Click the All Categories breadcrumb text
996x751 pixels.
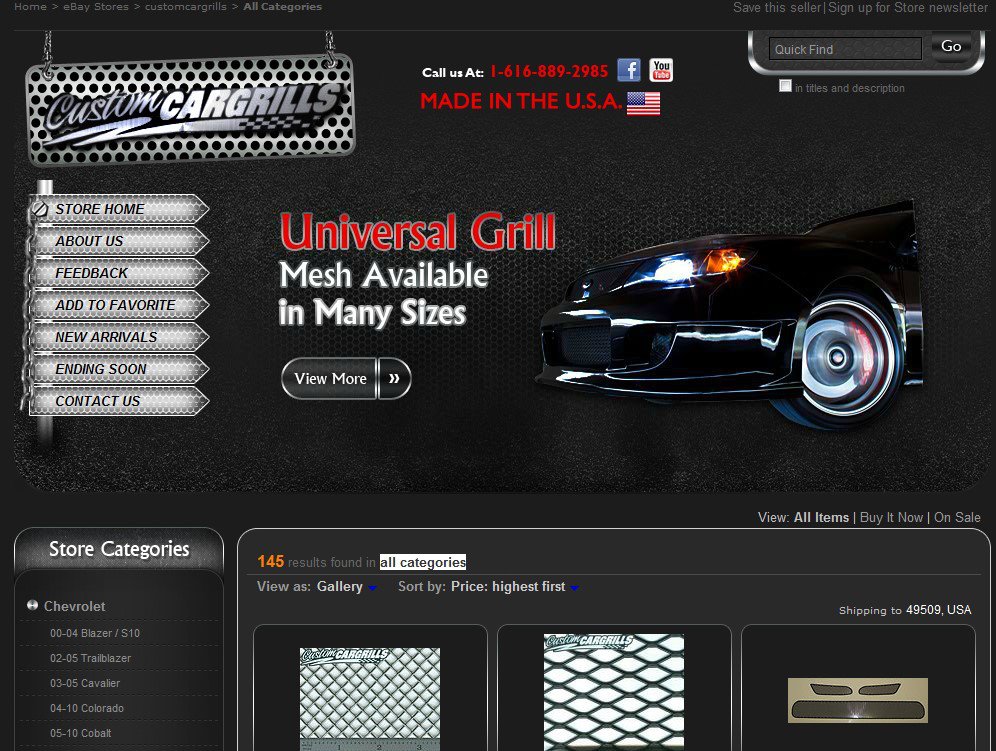click(x=282, y=6)
